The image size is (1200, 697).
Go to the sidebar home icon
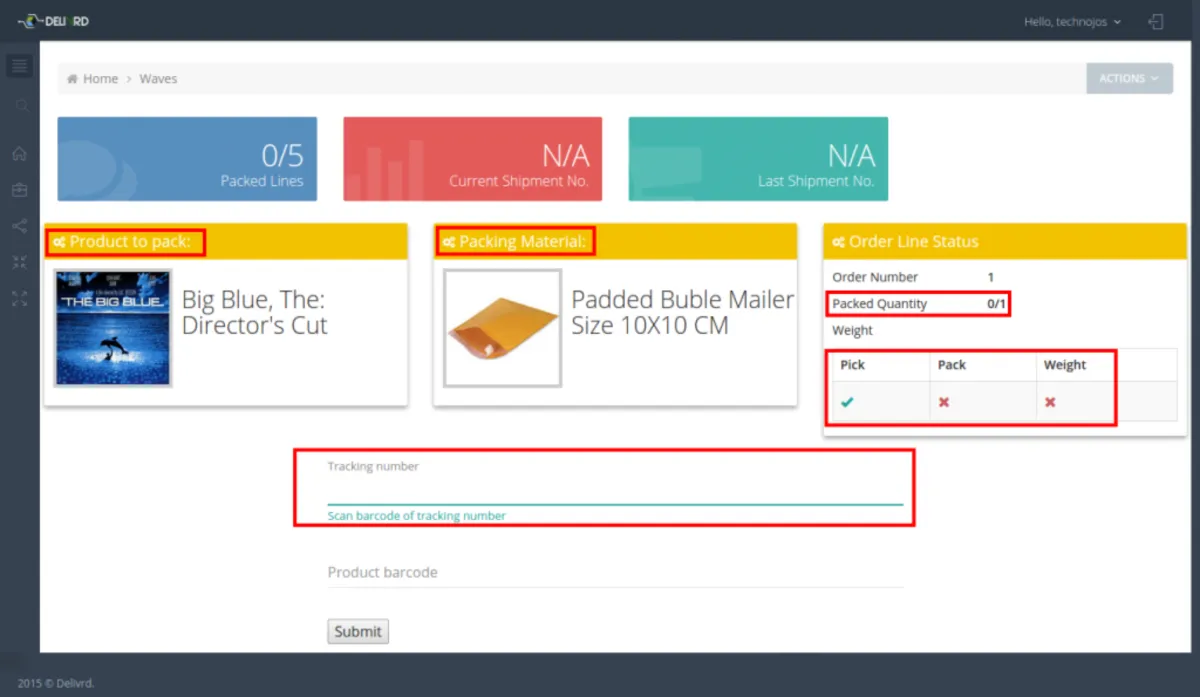tap(19, 154)
